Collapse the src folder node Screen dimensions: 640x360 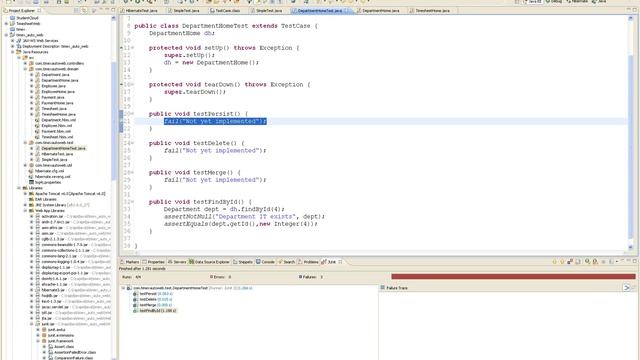(19, 58)
